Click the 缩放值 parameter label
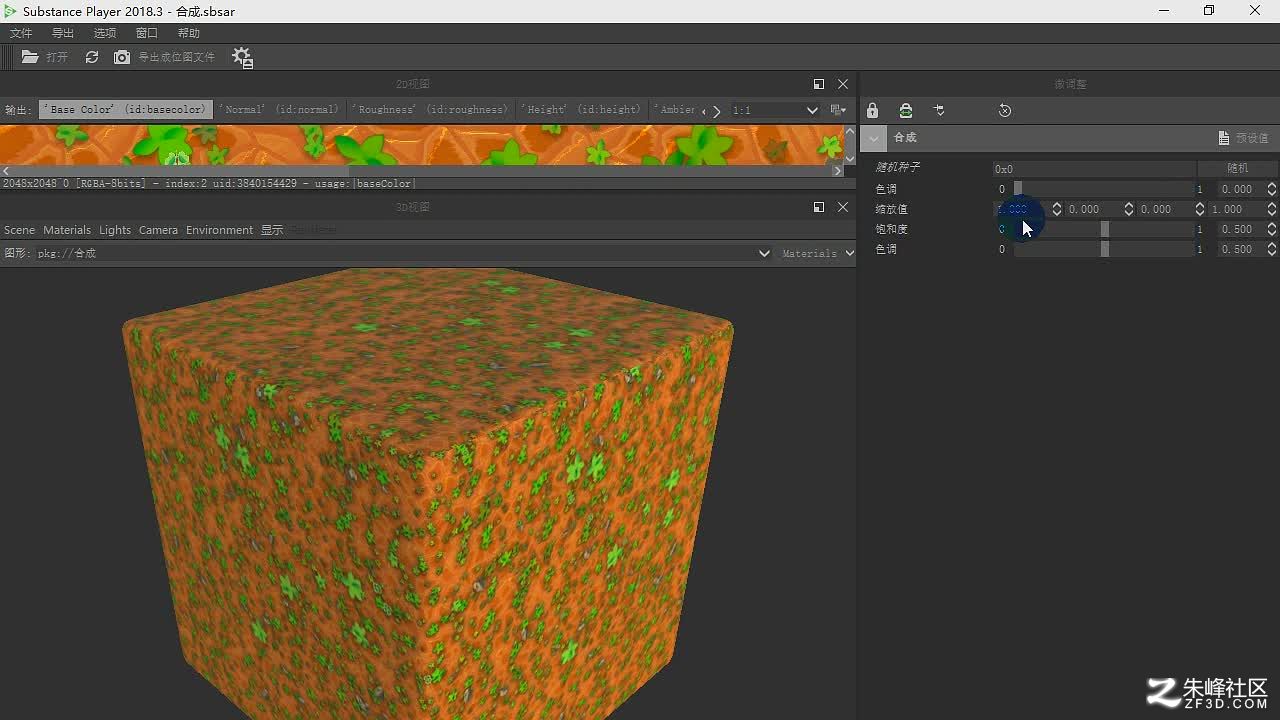This screenshot has width=1280, height=720. point(891,209)
